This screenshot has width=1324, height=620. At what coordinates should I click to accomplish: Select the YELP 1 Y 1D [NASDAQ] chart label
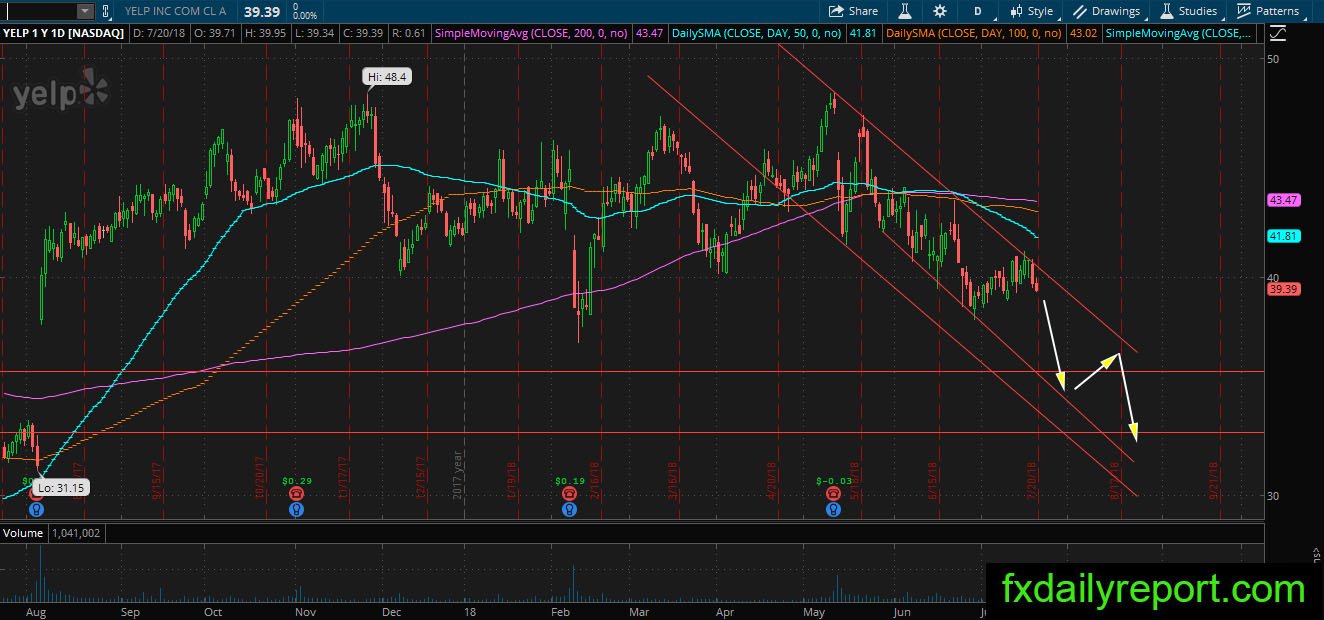click(63, 33)
